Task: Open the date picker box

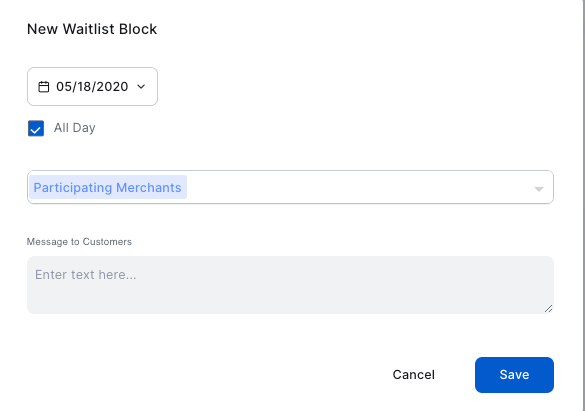Action: coord(93,87)
